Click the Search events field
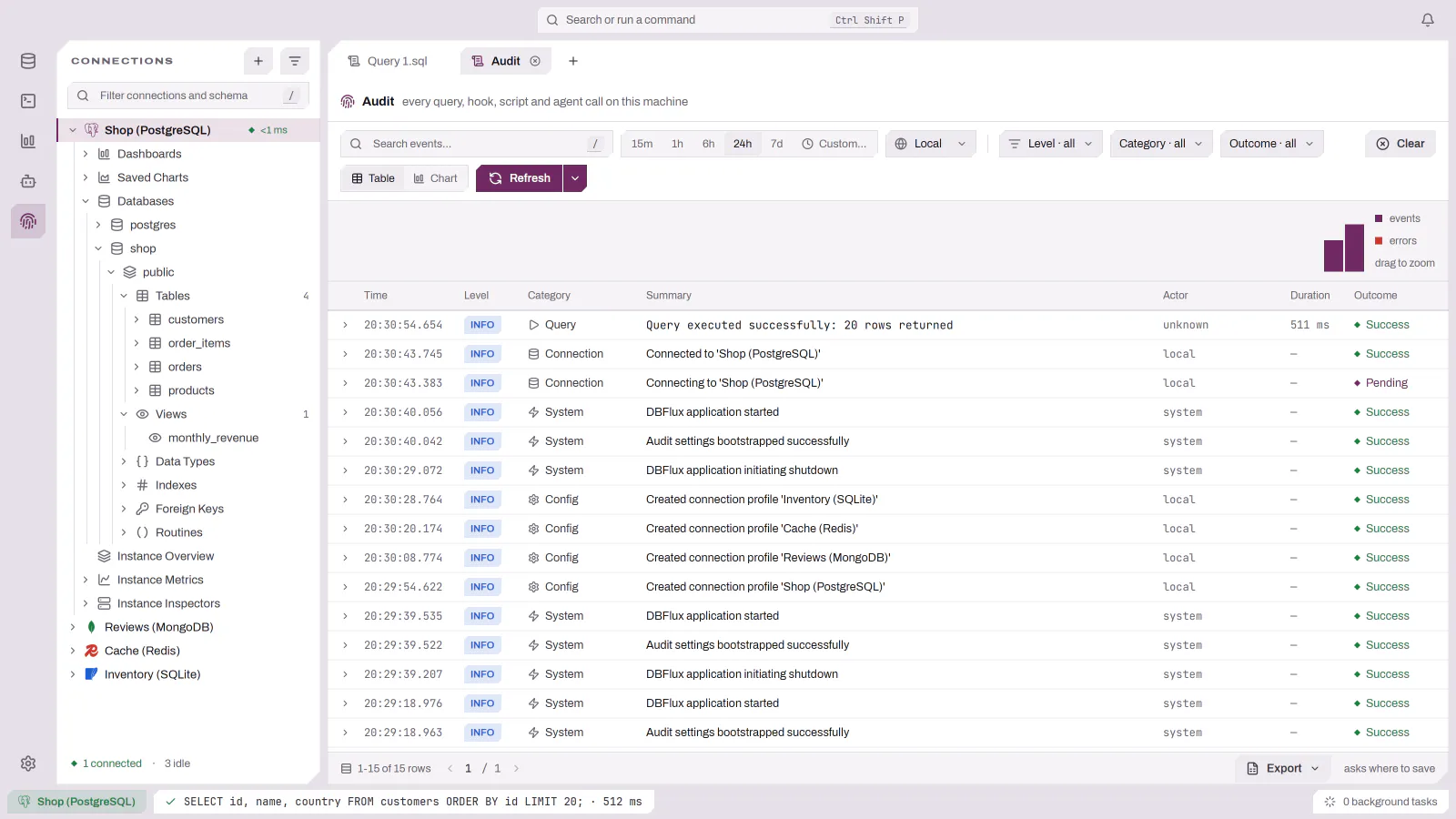This screenshot has height=819, width=1456. coord(477,144)
